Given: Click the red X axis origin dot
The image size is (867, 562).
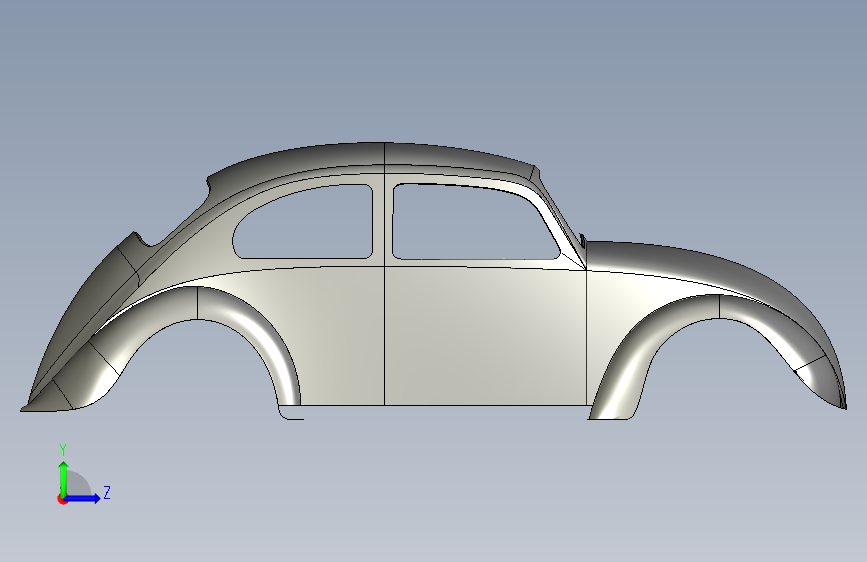Looking at the screenshot, I should tap(62, 499).
